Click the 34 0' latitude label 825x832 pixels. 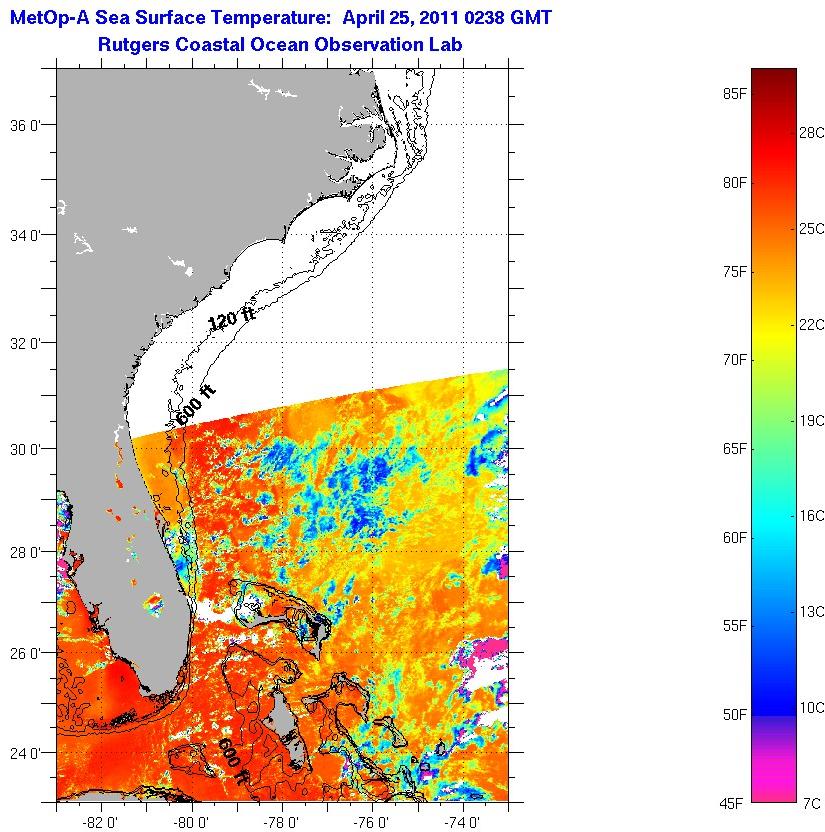[26, 235]
